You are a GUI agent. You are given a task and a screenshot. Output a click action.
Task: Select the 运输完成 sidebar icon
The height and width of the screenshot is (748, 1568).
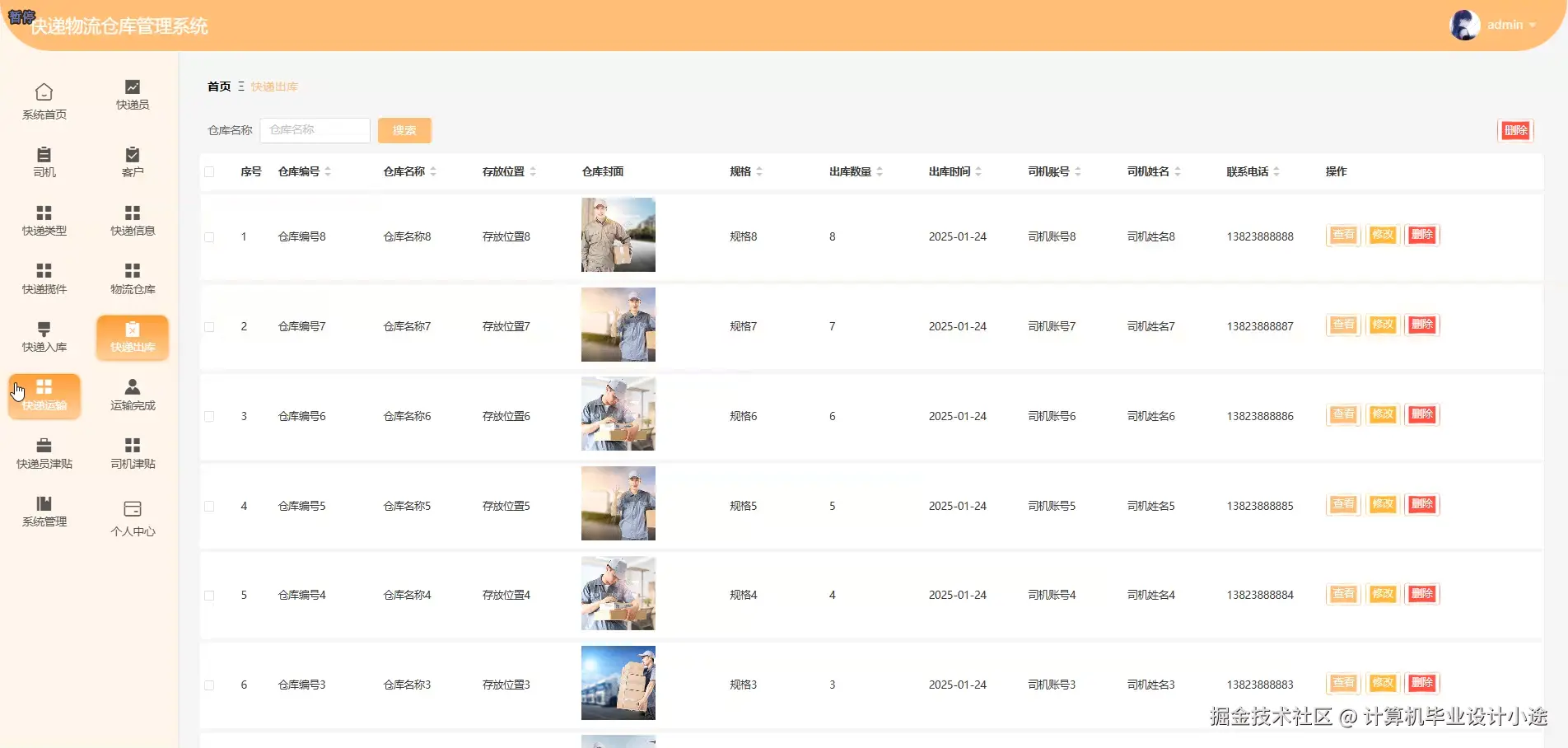click(x=133, y=387)
